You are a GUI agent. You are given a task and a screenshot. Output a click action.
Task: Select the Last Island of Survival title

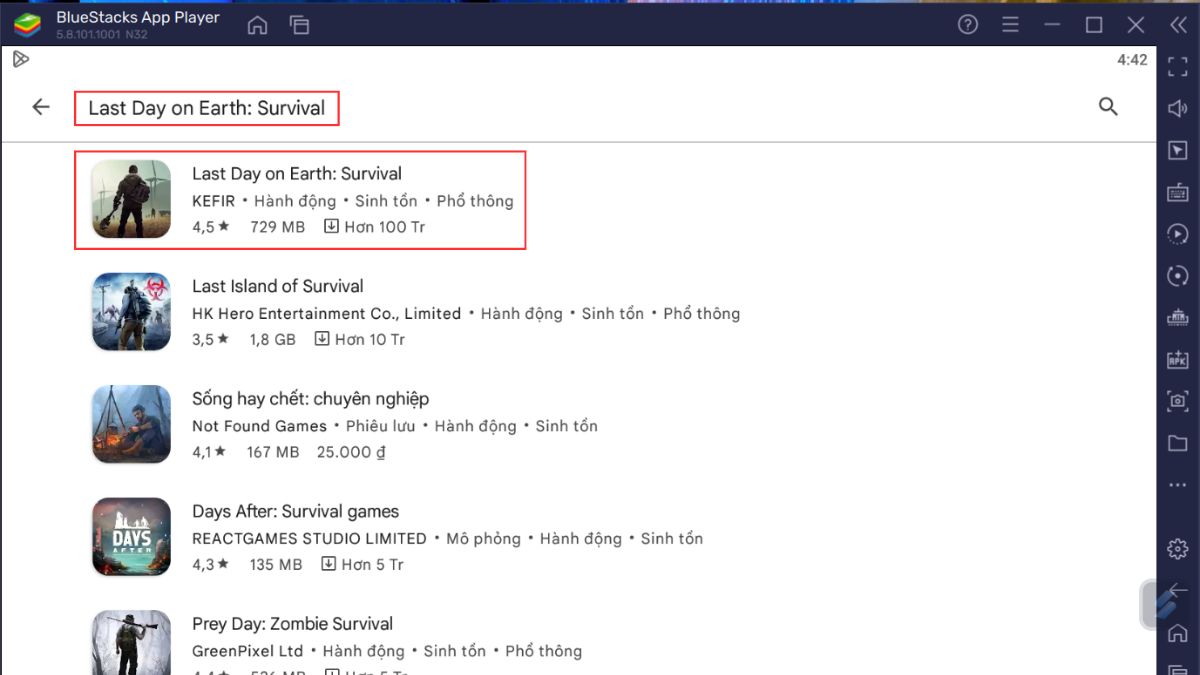click(x=278, y=286)
